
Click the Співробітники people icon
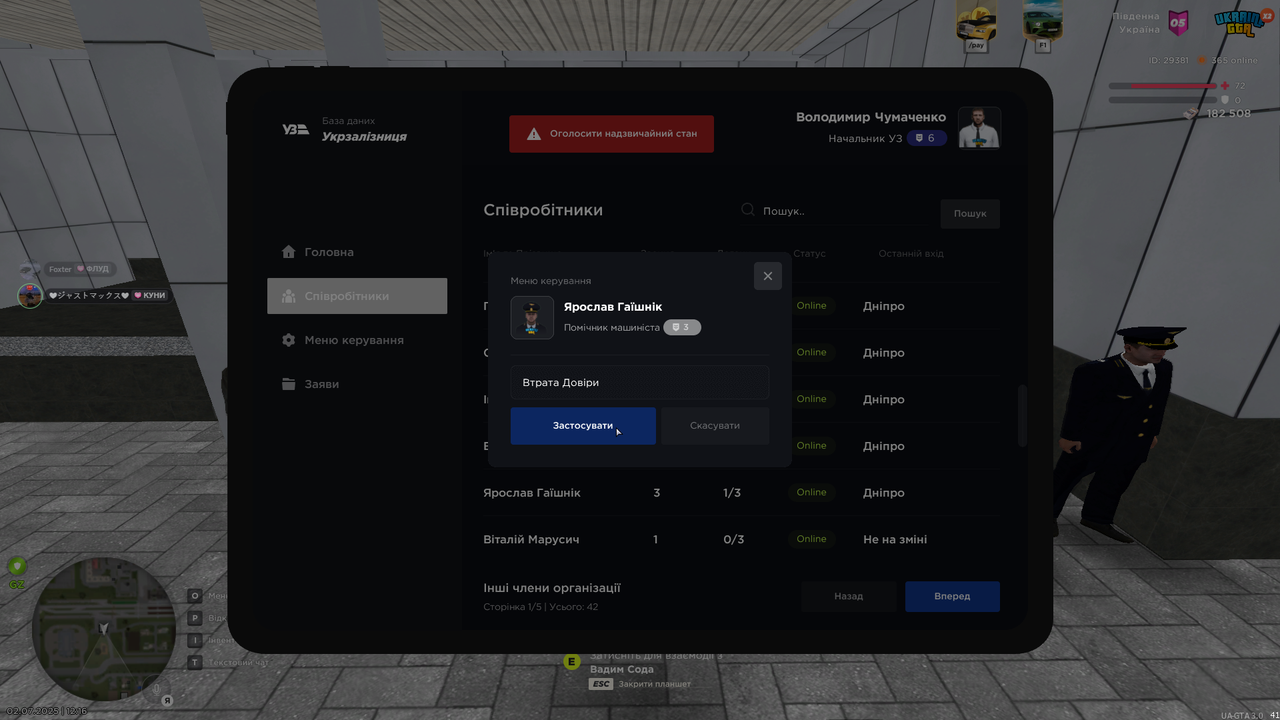pyautogui.click(x=289, y=296)
